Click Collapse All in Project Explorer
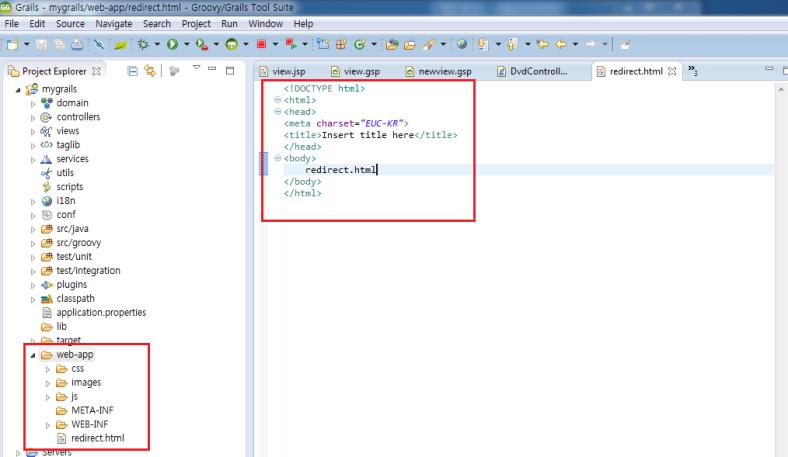 (x=132, y=71)
